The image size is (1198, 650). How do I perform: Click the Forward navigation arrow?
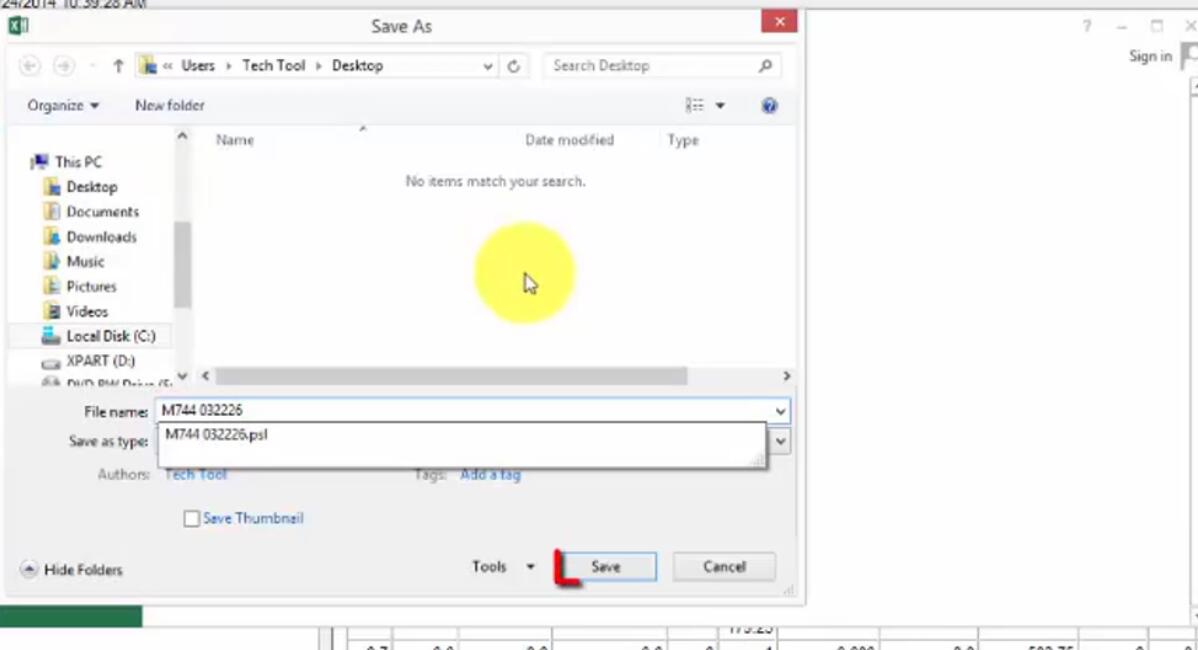tap(64, 66)
